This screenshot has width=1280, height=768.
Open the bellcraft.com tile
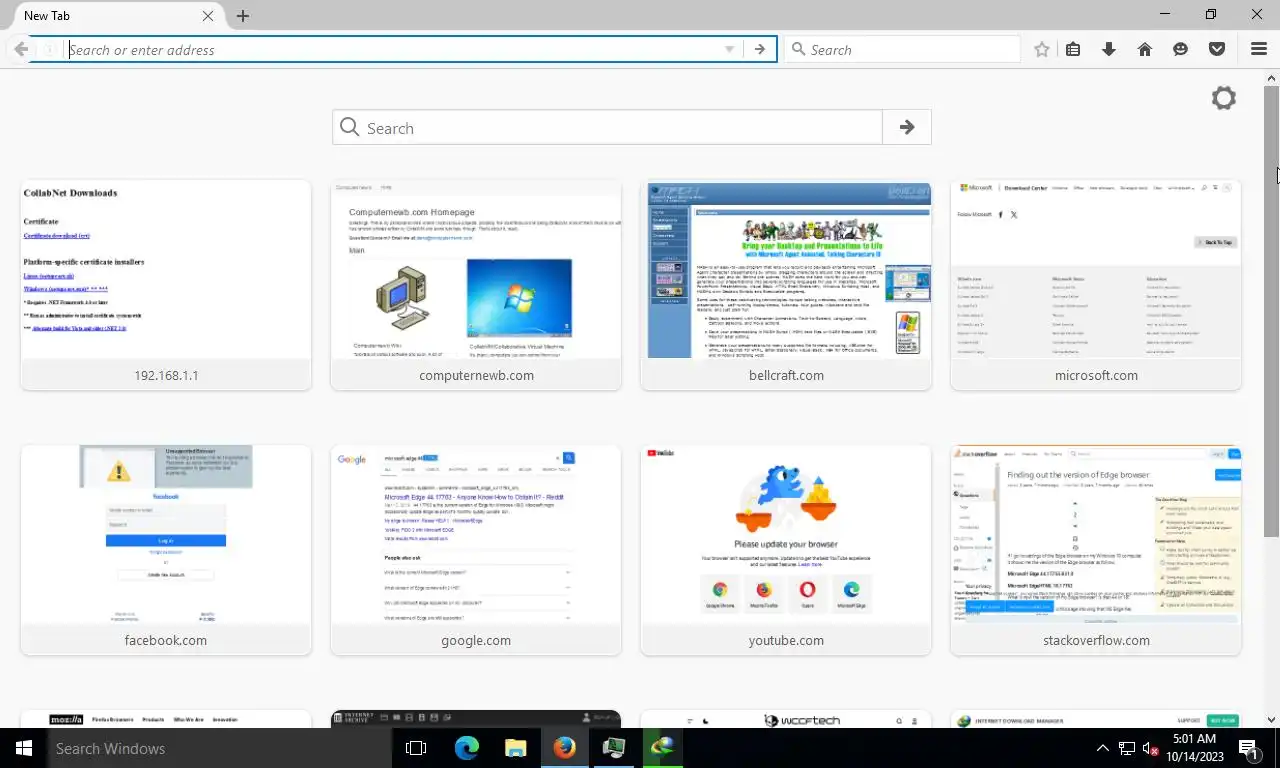pyautogui.click(x=786, y=285)
